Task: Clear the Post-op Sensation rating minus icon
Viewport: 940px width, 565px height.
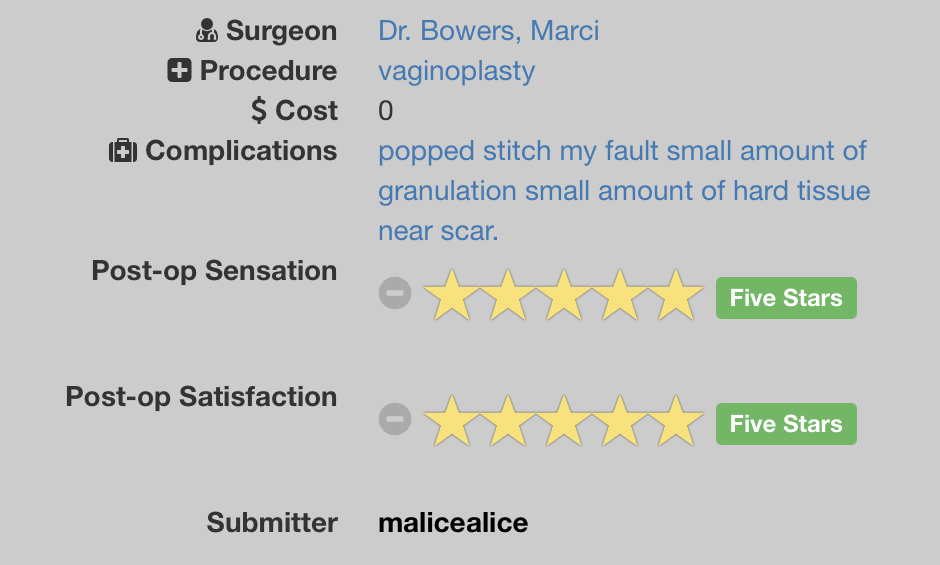Action: 395,294
